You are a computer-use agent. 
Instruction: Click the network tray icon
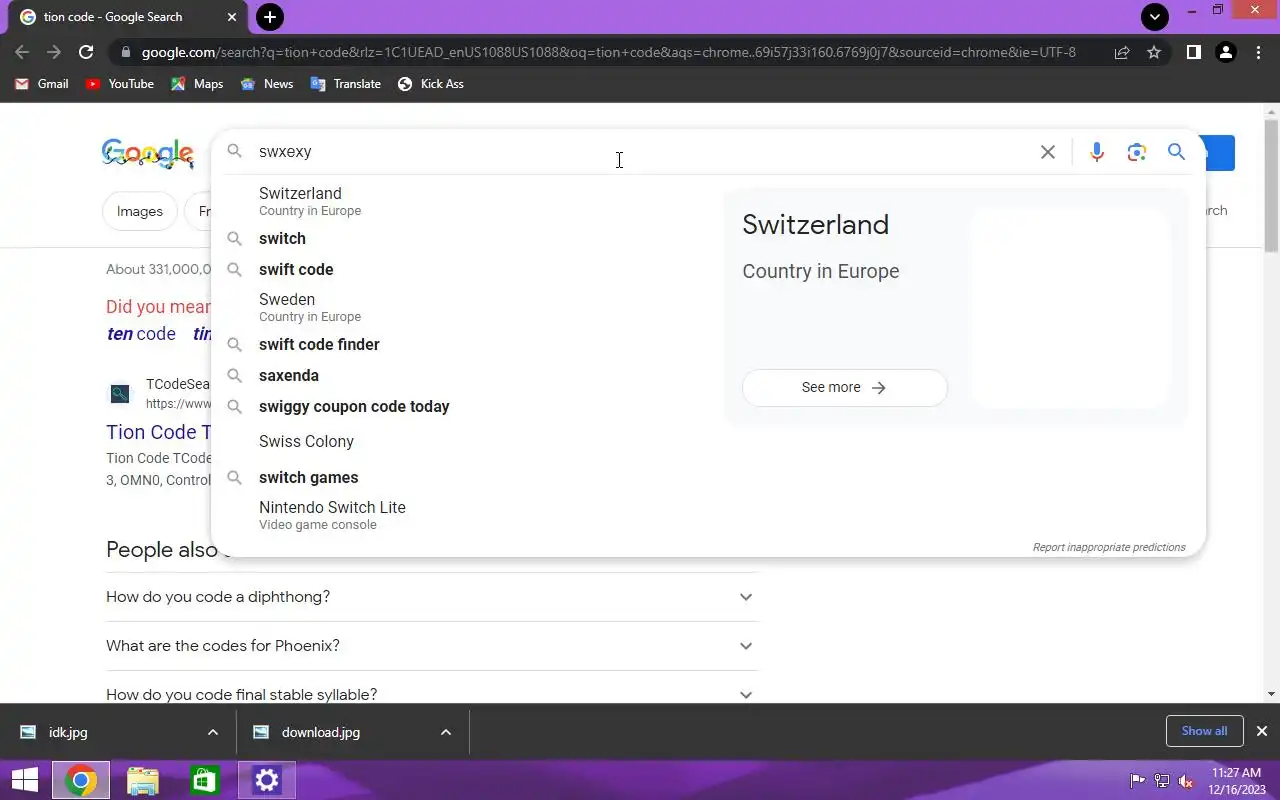click(1162, 781)
